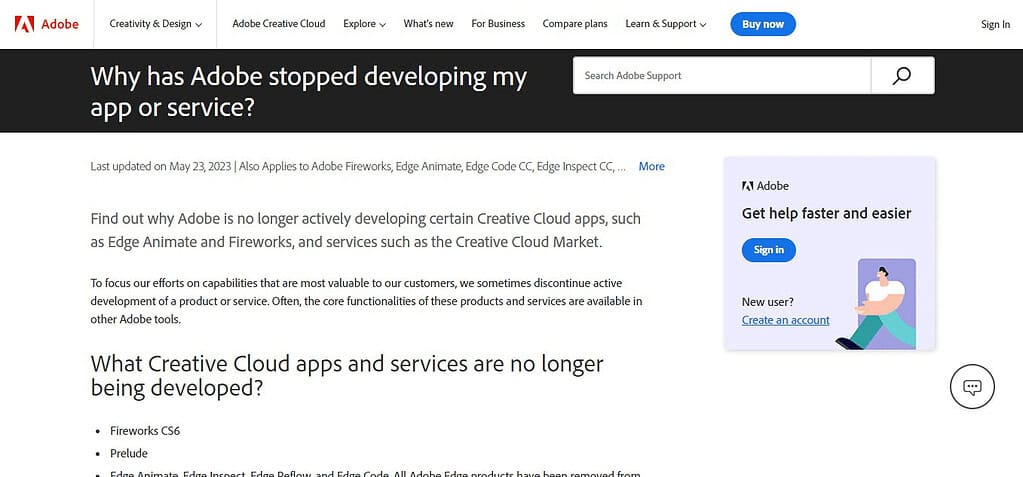The image size is (1023, 477).
Task: Click the 'Get help faster and easier' heading
Action: tap(827, 213)
